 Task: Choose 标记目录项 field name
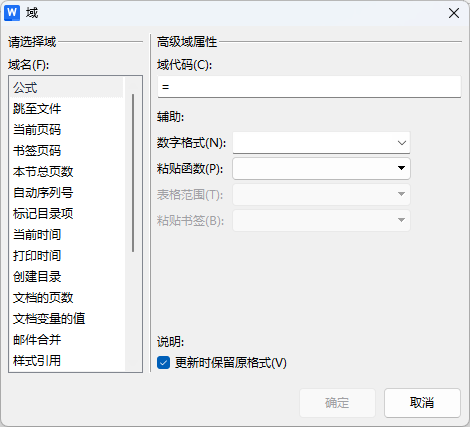[67, 214]
